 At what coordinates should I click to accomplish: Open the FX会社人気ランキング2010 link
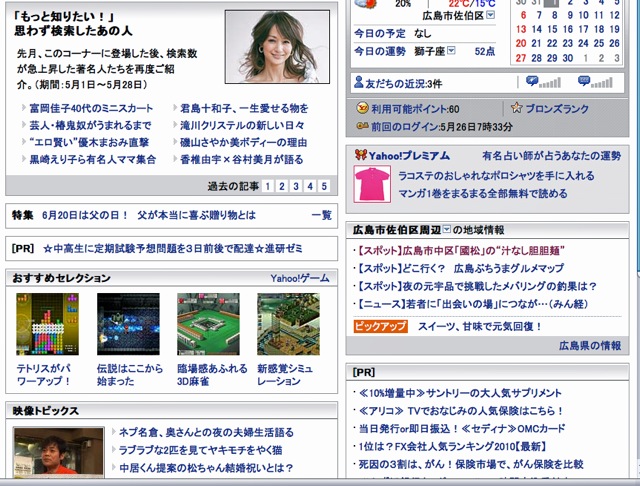(x=452, y=446)
